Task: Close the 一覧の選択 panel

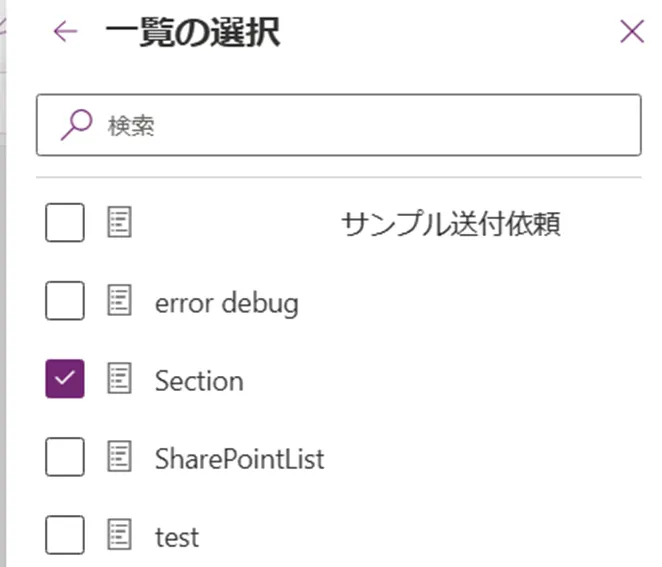Action: 632,32
